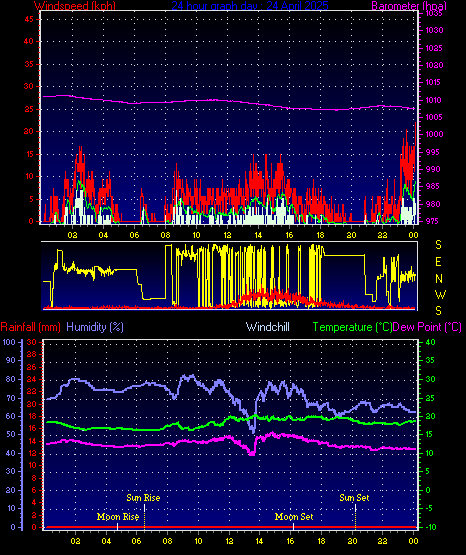Click the 25 windspeed scale value
The width and height of the screenshot is (466, 555).
[x=29, y=109]
